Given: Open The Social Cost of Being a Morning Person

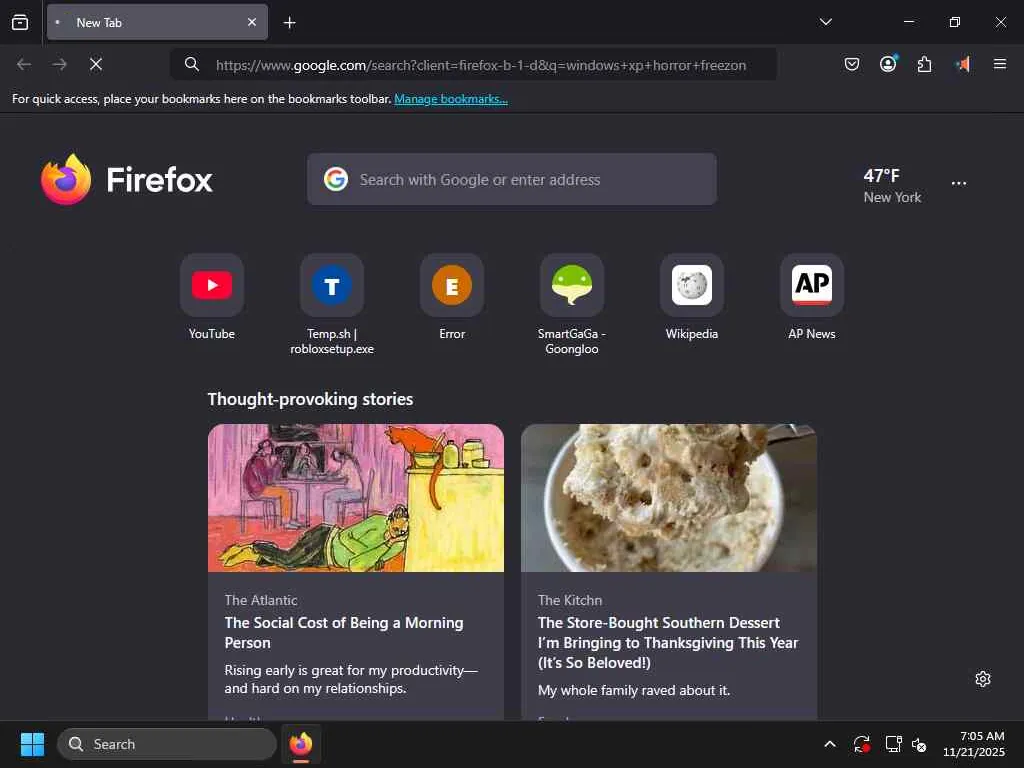Looking at the screenshot, I should point(344,633).
